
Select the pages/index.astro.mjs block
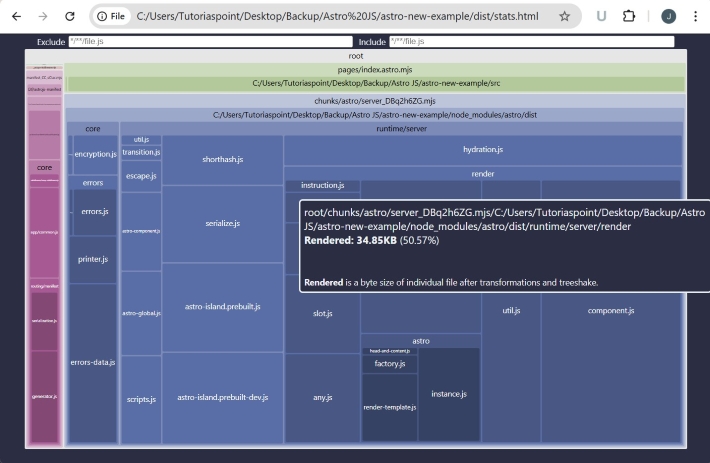coord(375,70)
